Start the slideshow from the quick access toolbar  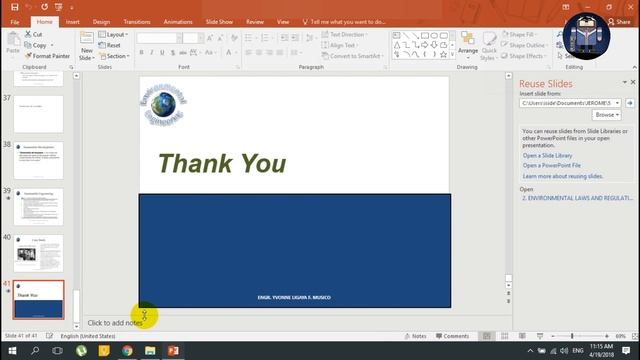tap(59, 7)
